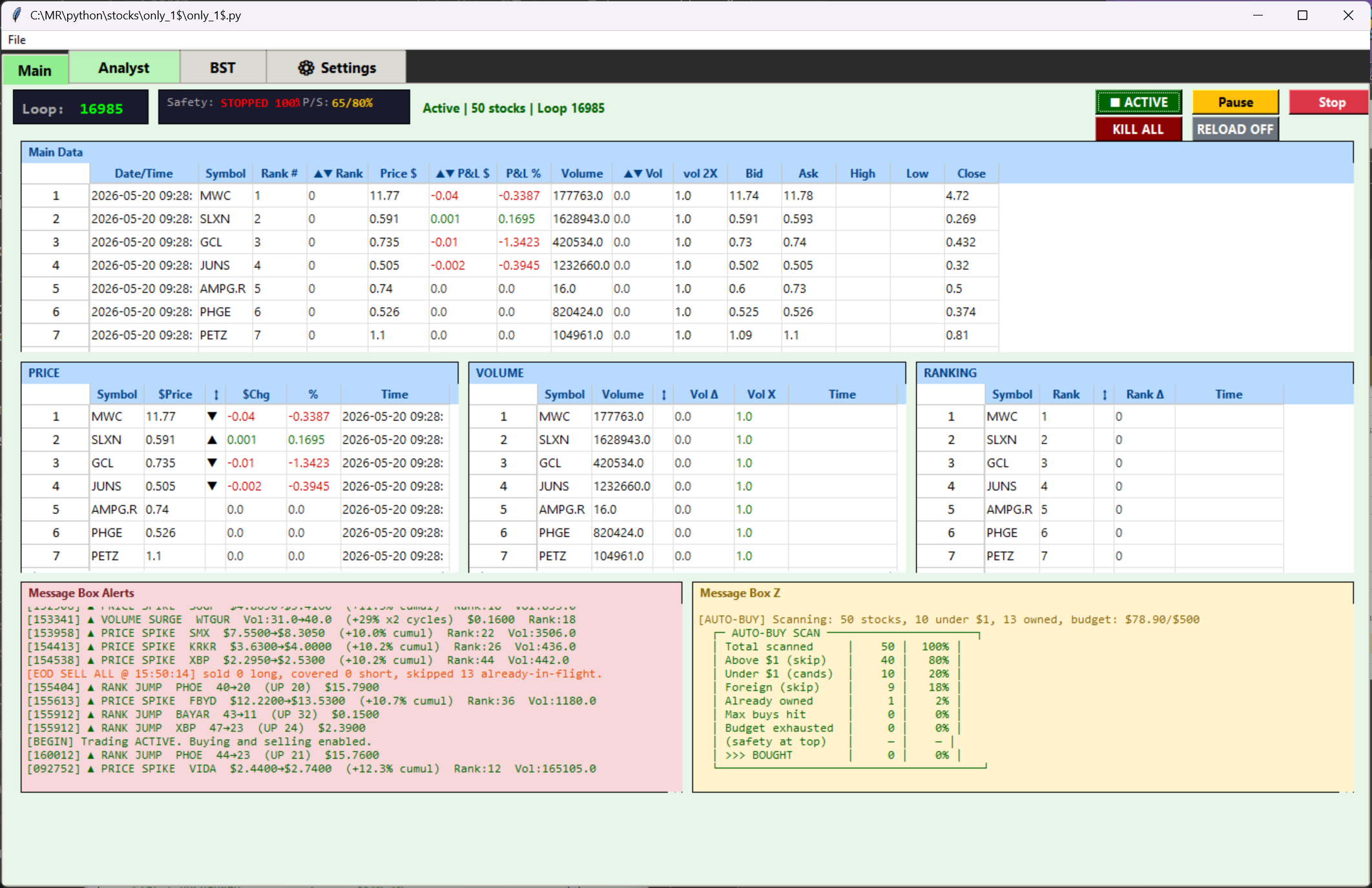This screenshot has height=888, width=1372.
Task: Click the AUTO-BUY Scanning line in Box Z
Action: pyautogui.click(x=949, y=619)
